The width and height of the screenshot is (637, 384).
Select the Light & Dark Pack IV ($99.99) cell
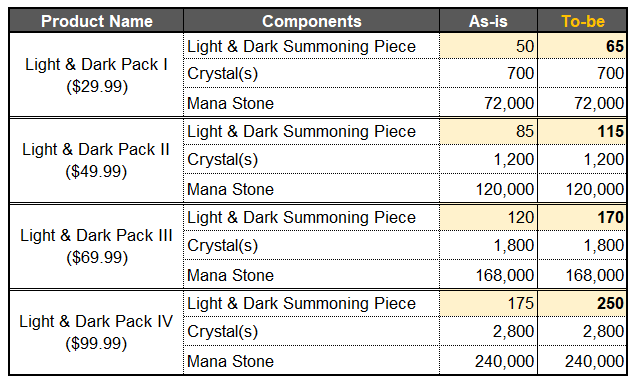tap(97, 332)
